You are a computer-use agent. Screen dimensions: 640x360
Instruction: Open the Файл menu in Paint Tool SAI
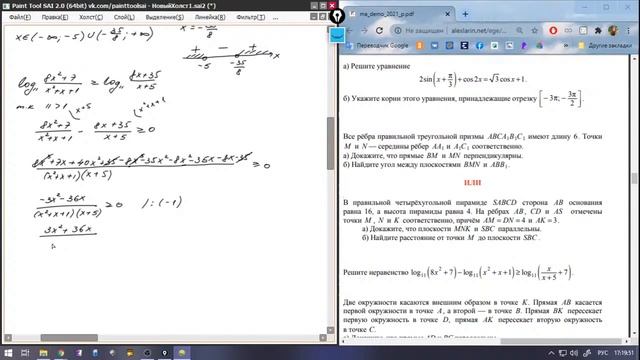(x=20, y=17)
